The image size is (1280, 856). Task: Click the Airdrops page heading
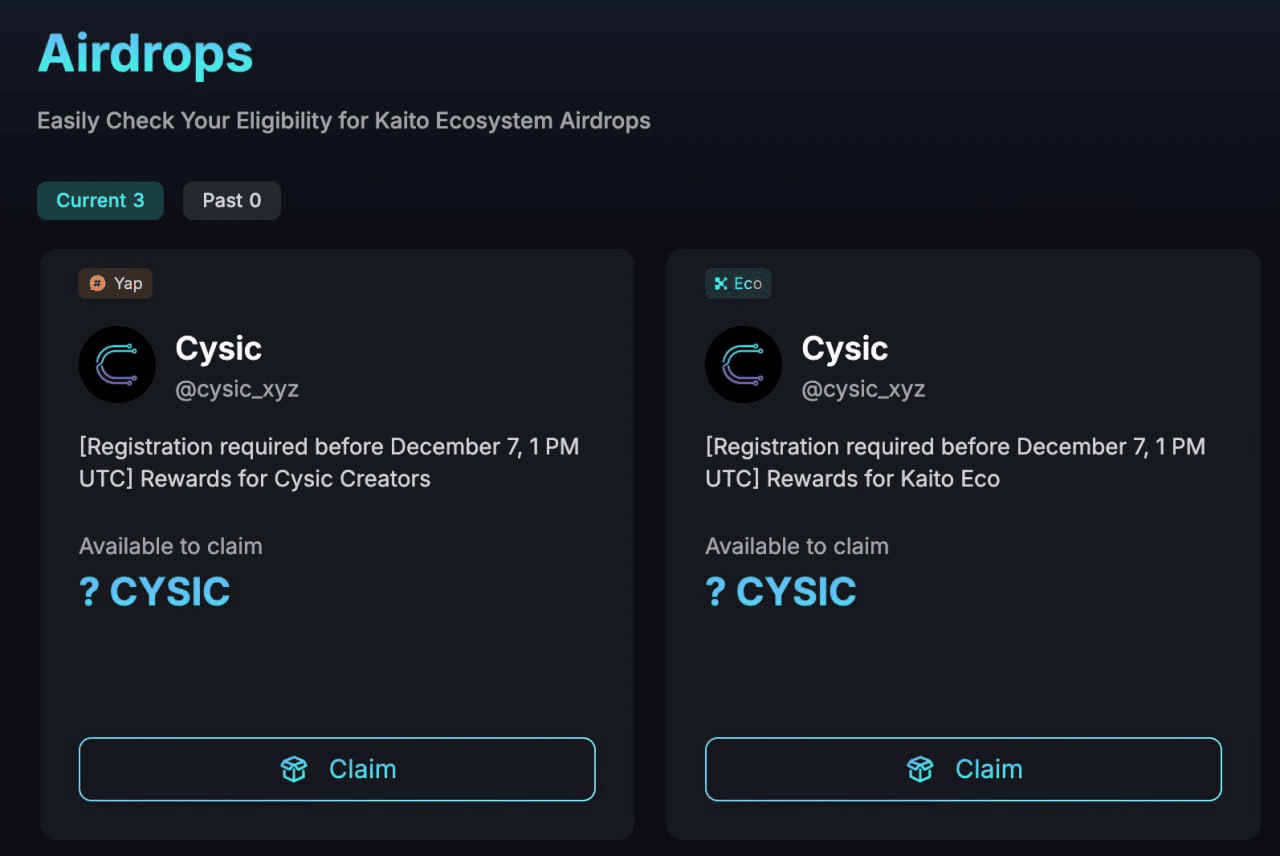[145, 54]
